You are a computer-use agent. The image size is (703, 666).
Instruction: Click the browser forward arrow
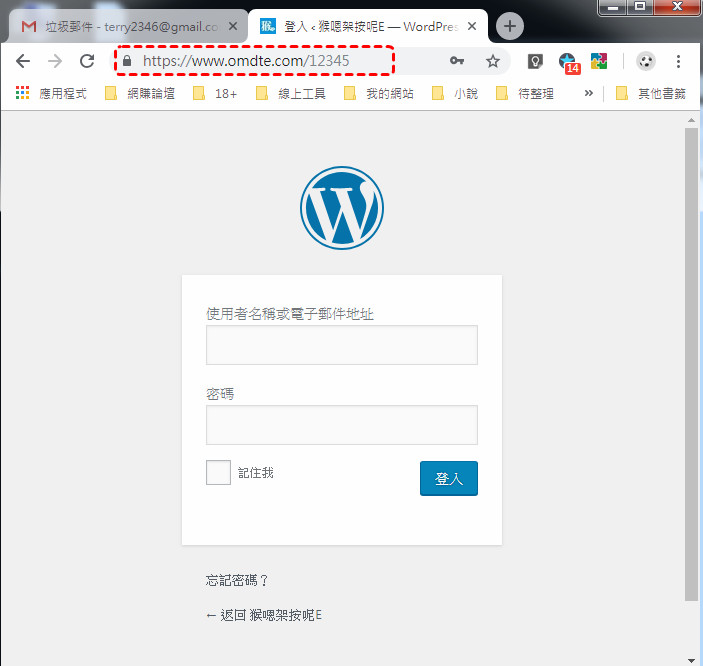(55, 61)
